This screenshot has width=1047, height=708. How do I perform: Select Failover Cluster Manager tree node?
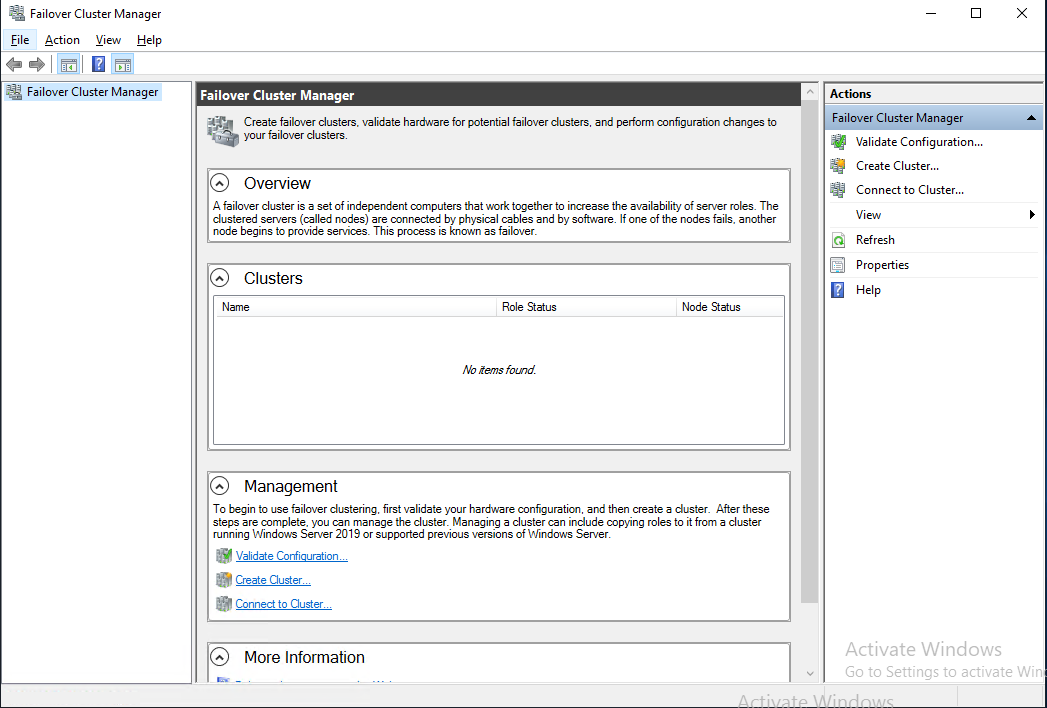click(92, 92)
